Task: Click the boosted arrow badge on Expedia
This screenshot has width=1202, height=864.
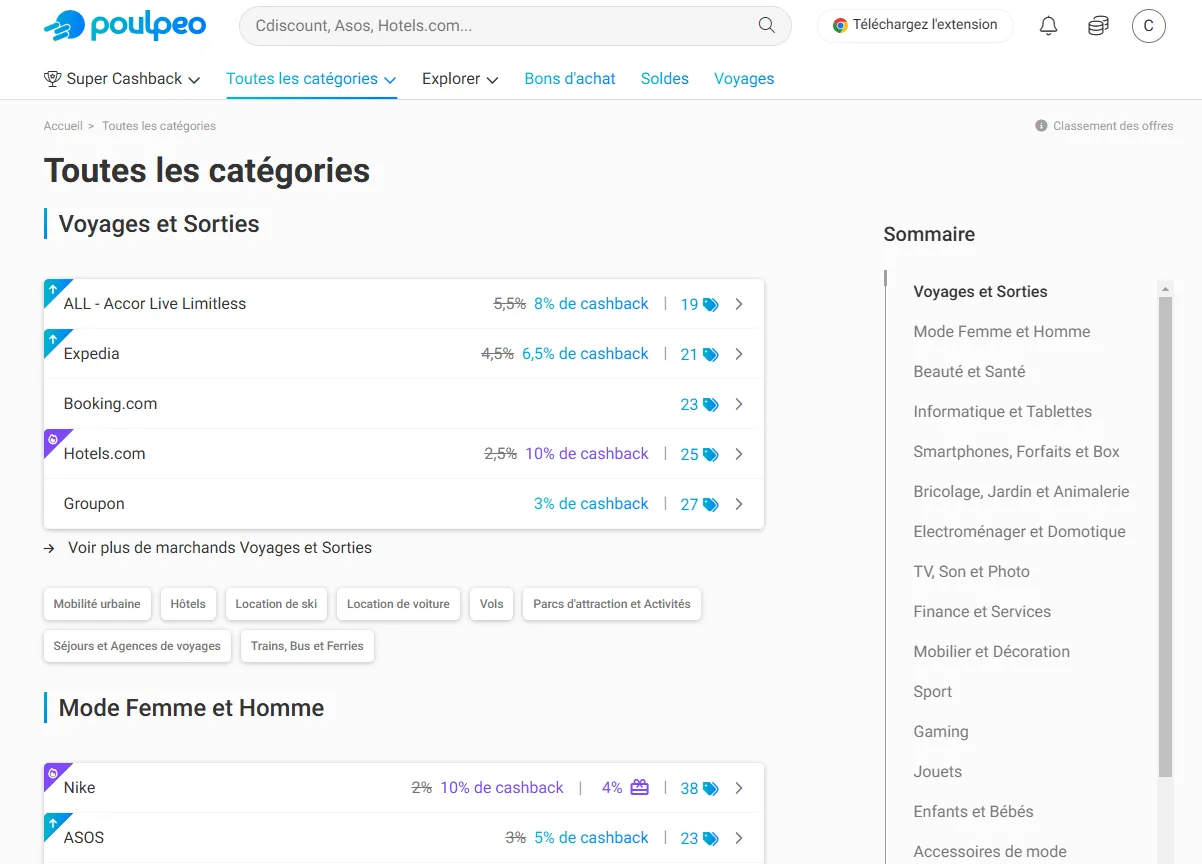Action: click(x=54, y=339)
